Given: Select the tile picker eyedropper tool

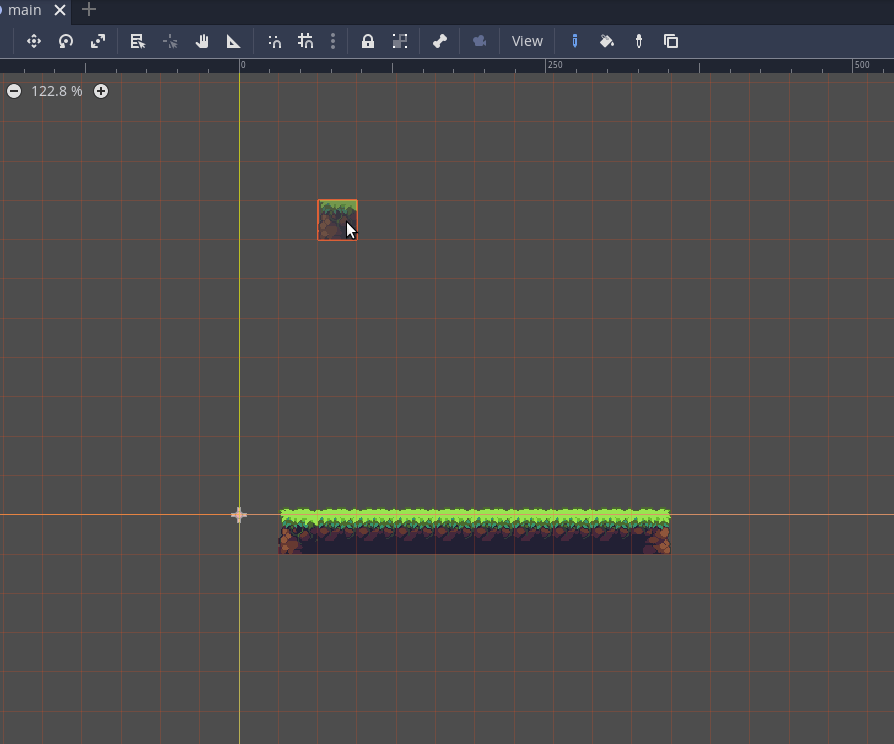Looking at the screenshot, I should pyautogui.click(x=639, y=41).
